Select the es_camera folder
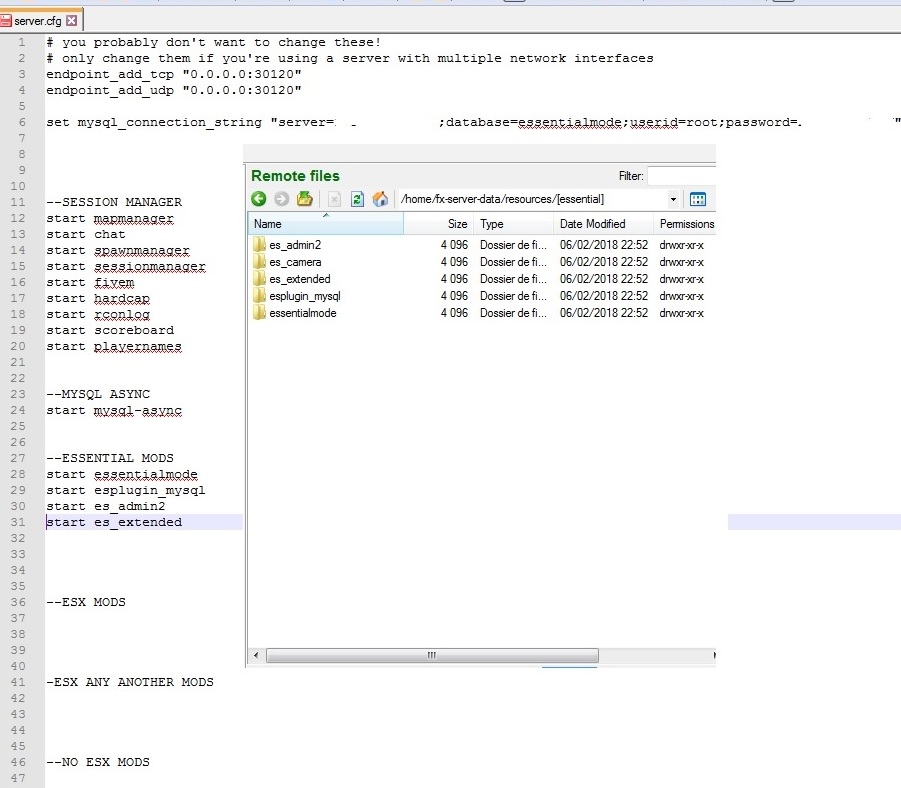 coord(295,262)
